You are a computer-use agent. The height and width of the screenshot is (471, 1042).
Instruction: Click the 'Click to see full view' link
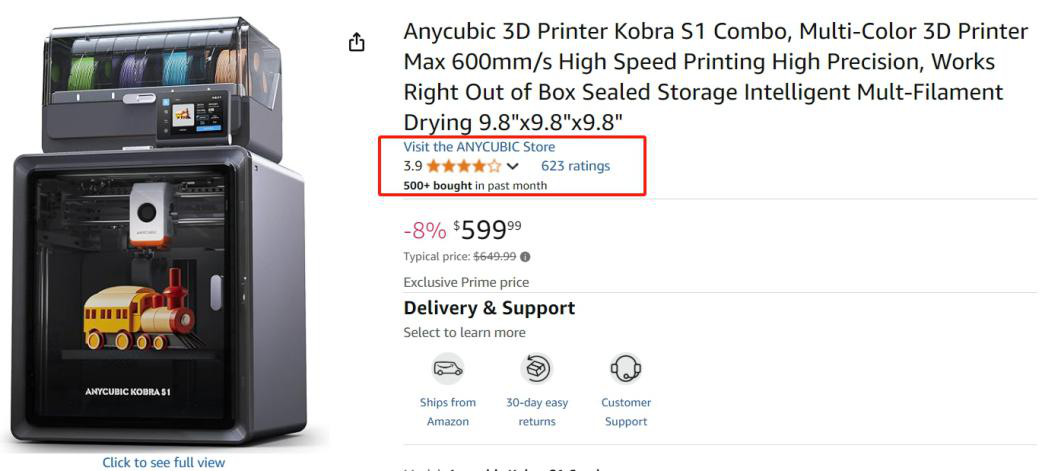click(164, 462)
